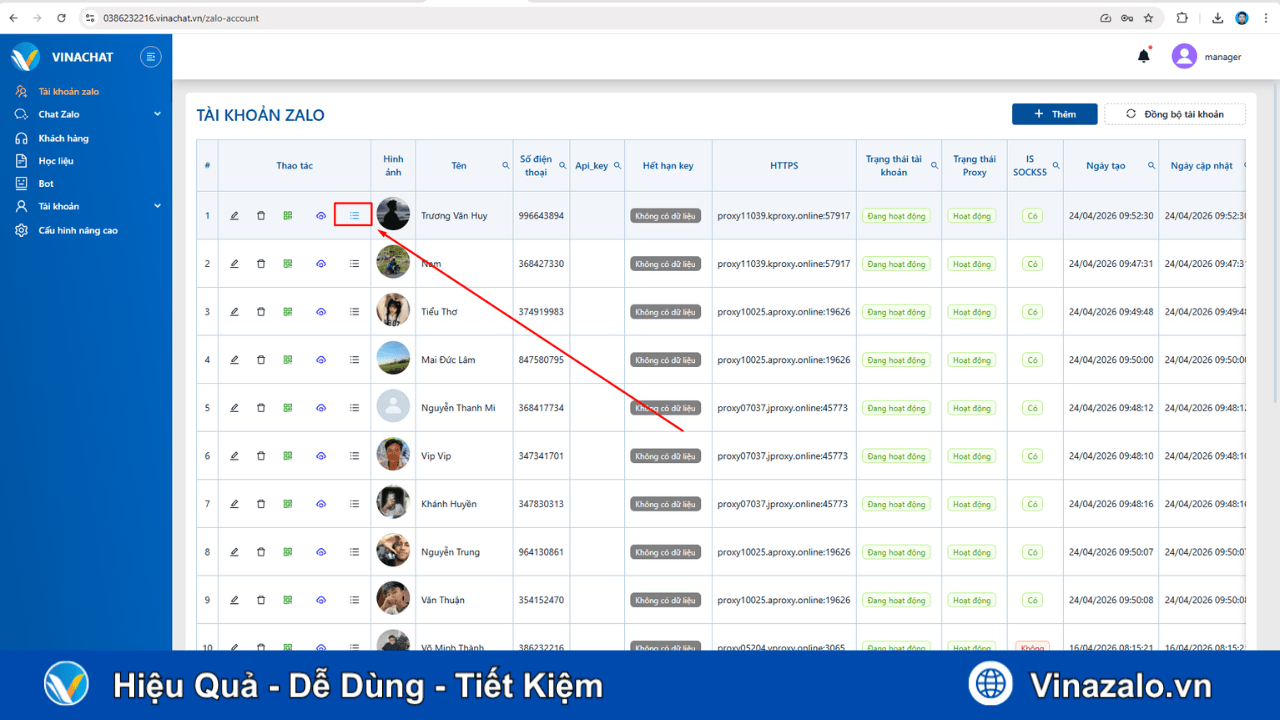Open list menu icon for Nguyễn Thanh Mi
The image size is (1280, 720).
[x=354, y=408]
